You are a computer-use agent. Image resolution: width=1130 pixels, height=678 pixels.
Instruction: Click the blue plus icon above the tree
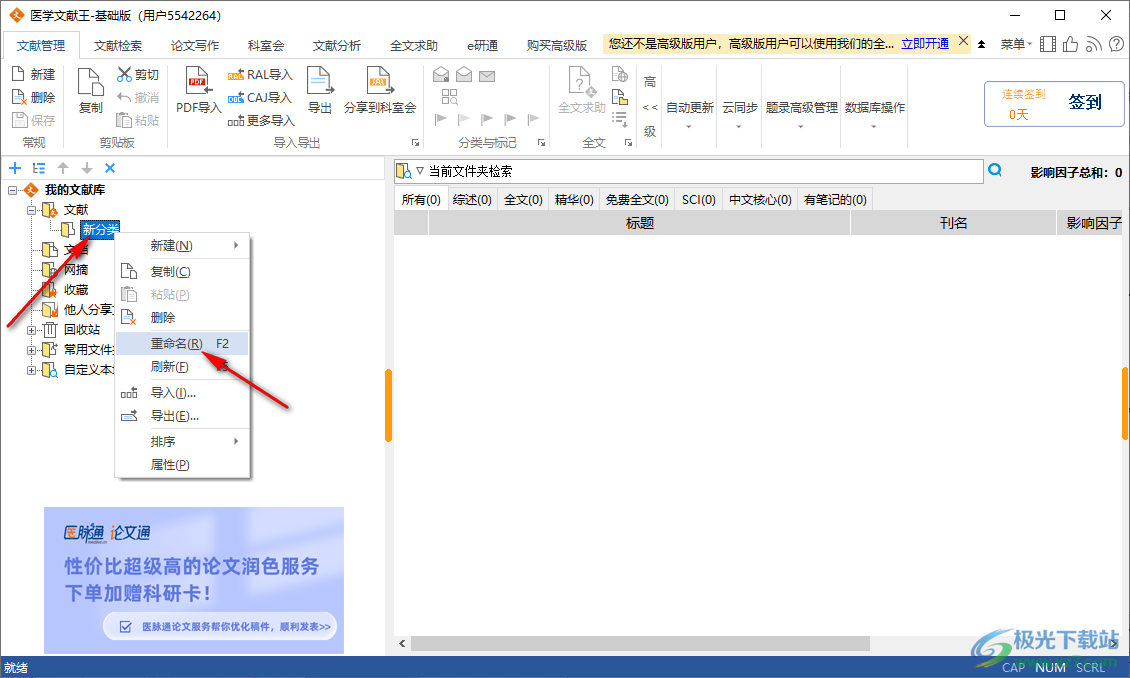pos(15,168)
